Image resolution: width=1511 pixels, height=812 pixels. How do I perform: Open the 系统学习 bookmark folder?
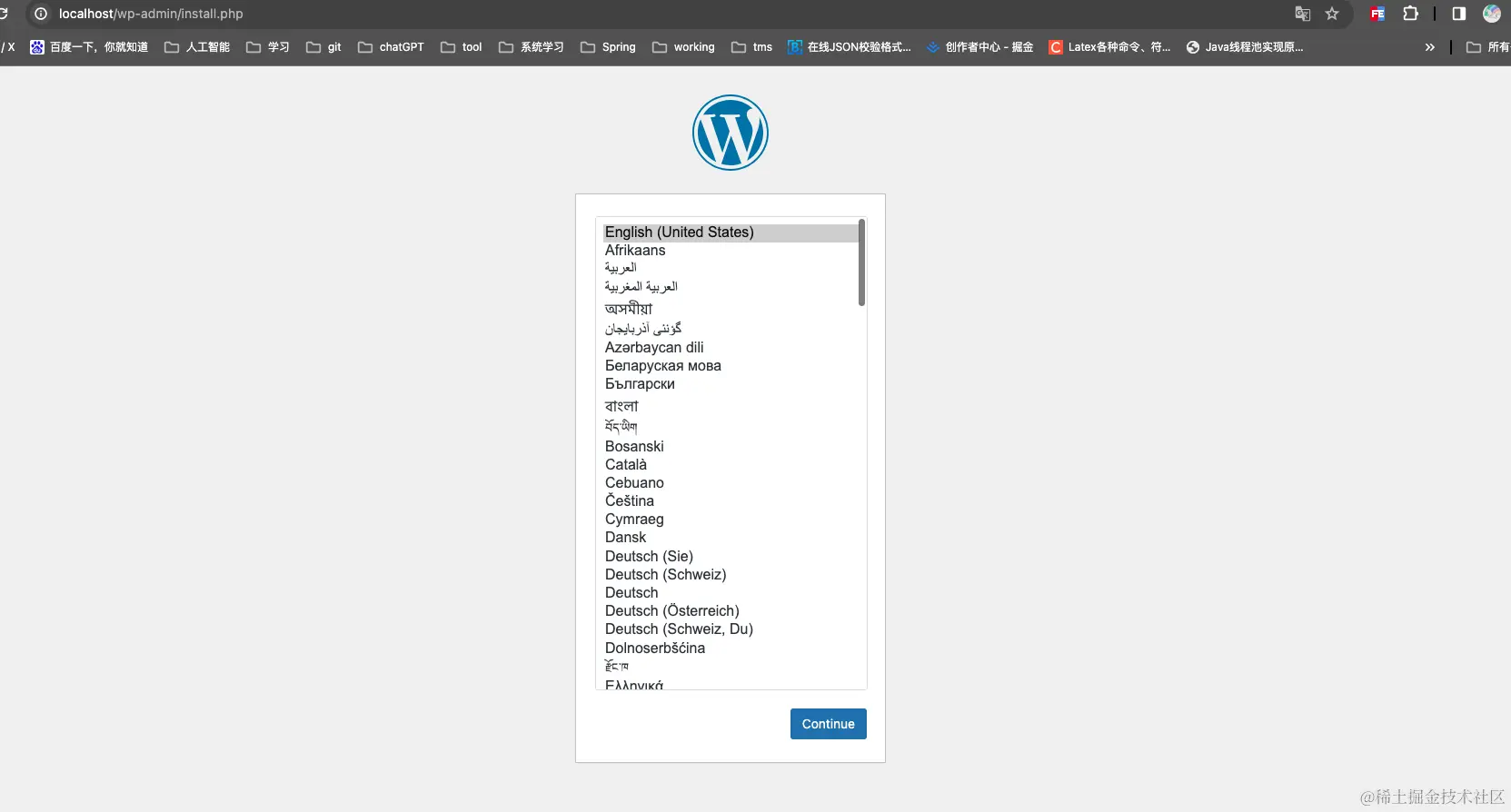pyautogui.click(x=532, y=47)
